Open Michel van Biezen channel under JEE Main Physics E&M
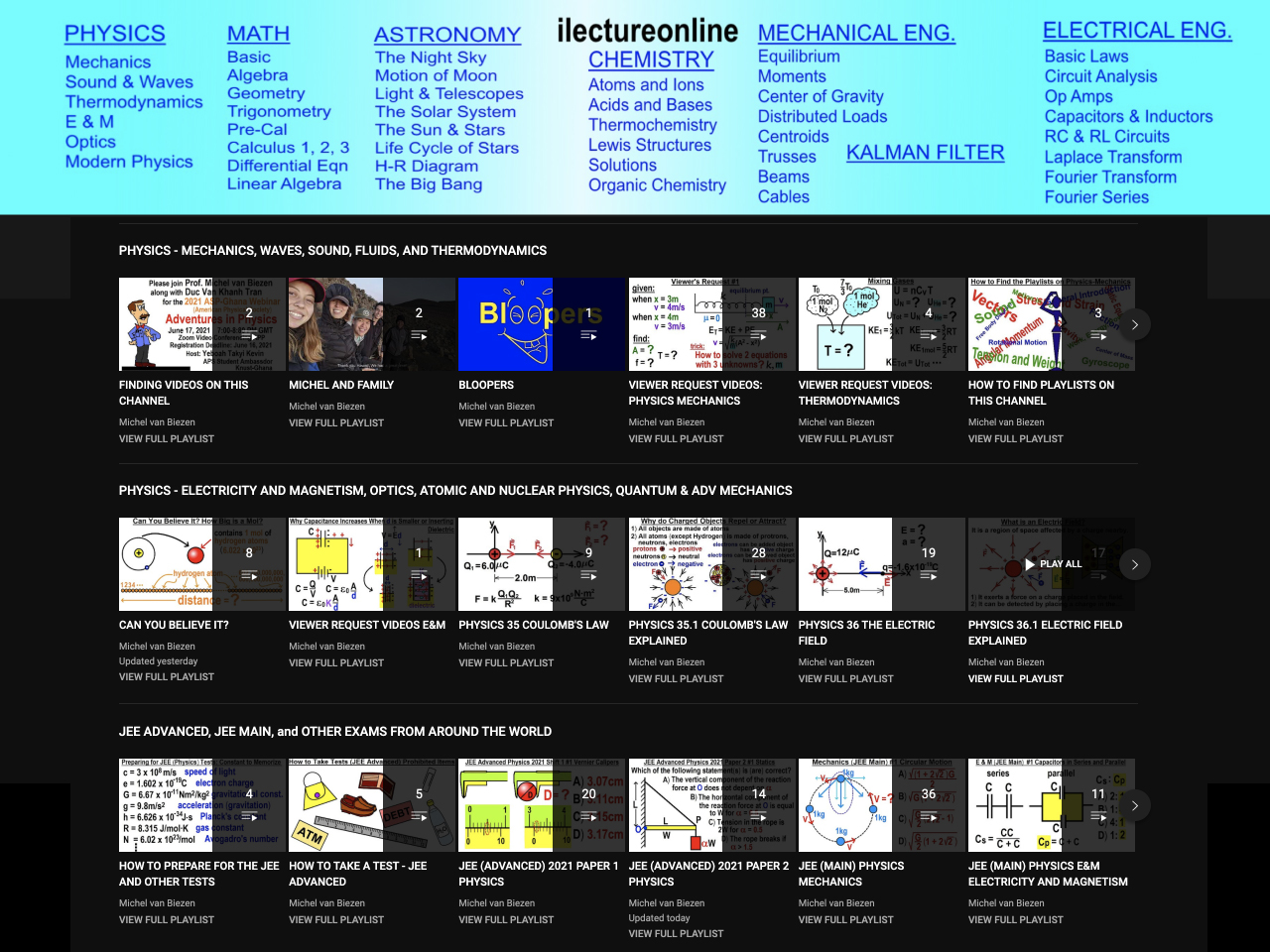Image resolution: width=1270 pixels, height=952 pixels. coord(1006,903)
